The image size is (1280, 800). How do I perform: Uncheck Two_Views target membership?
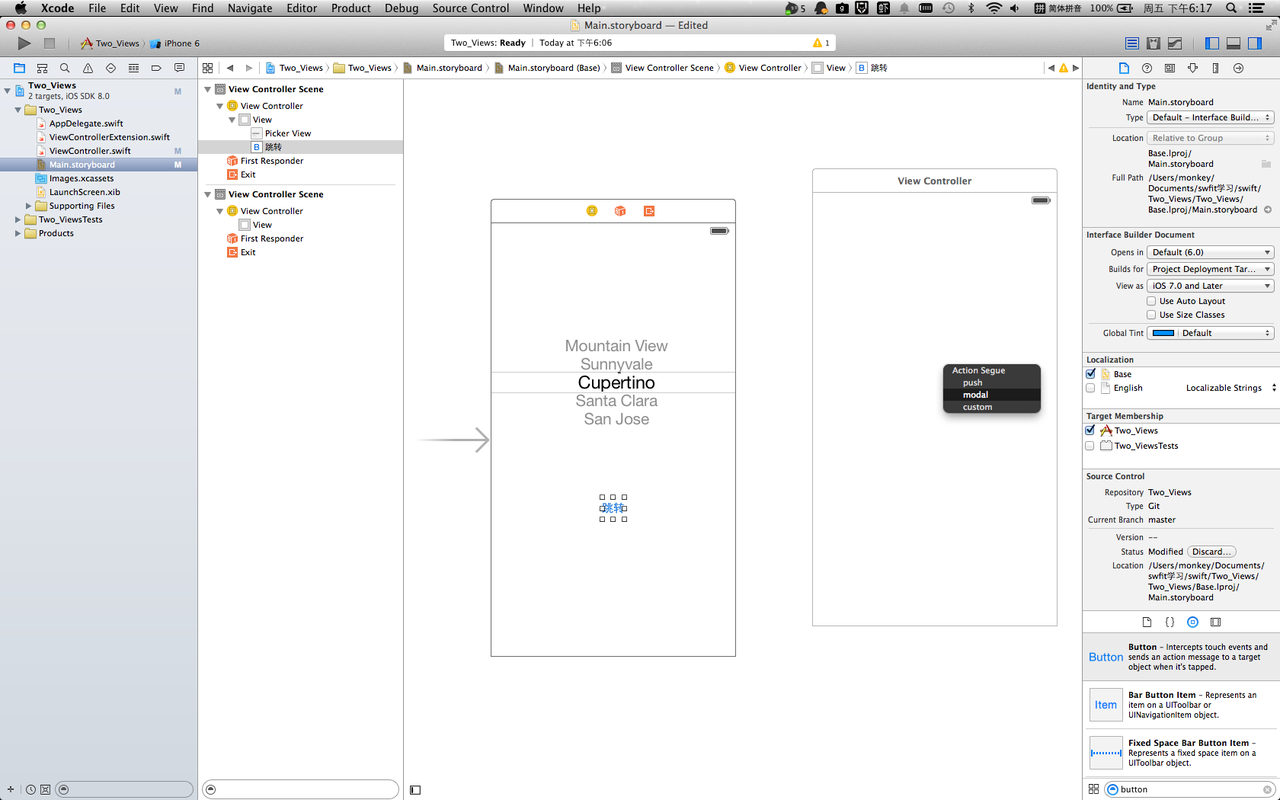click(x=1091, y=430)
